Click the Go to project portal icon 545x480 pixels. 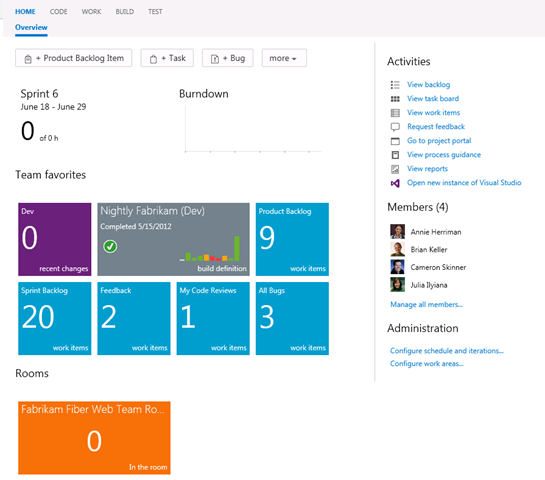click(395, 141)
